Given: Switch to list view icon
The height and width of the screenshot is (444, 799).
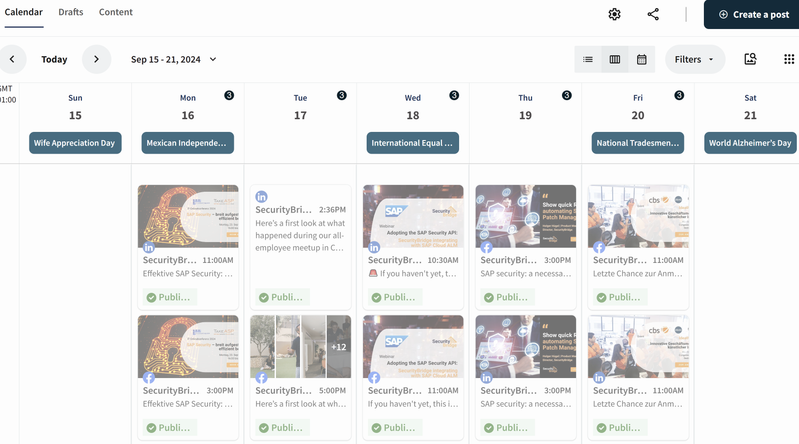Looking at the screenshot, I should (588, 59).
